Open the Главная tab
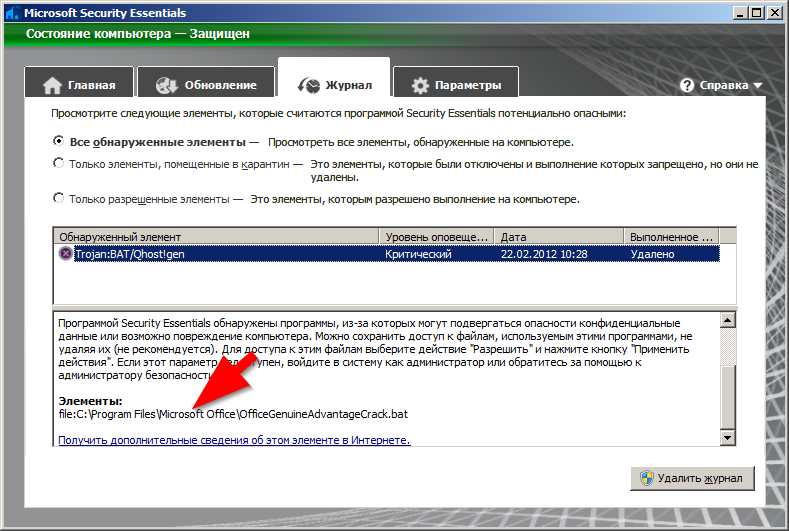The width and height of the screenshot is (789, 531). pos(79,83)
